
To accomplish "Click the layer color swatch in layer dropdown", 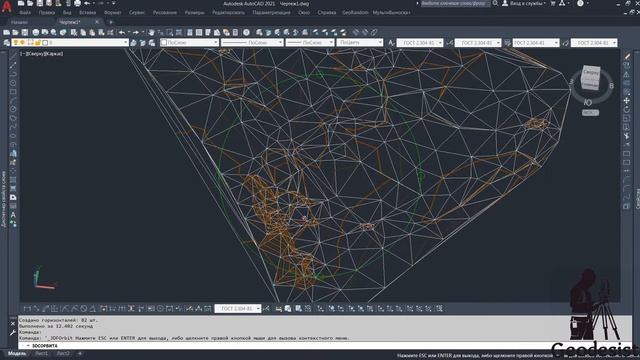I will click(x=45, y=42).
